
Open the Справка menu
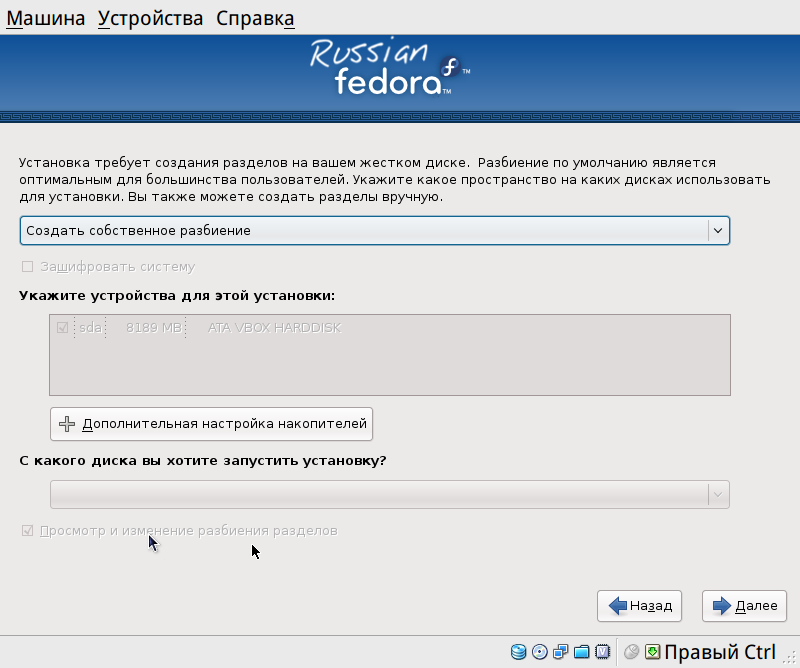pos(255,18)
